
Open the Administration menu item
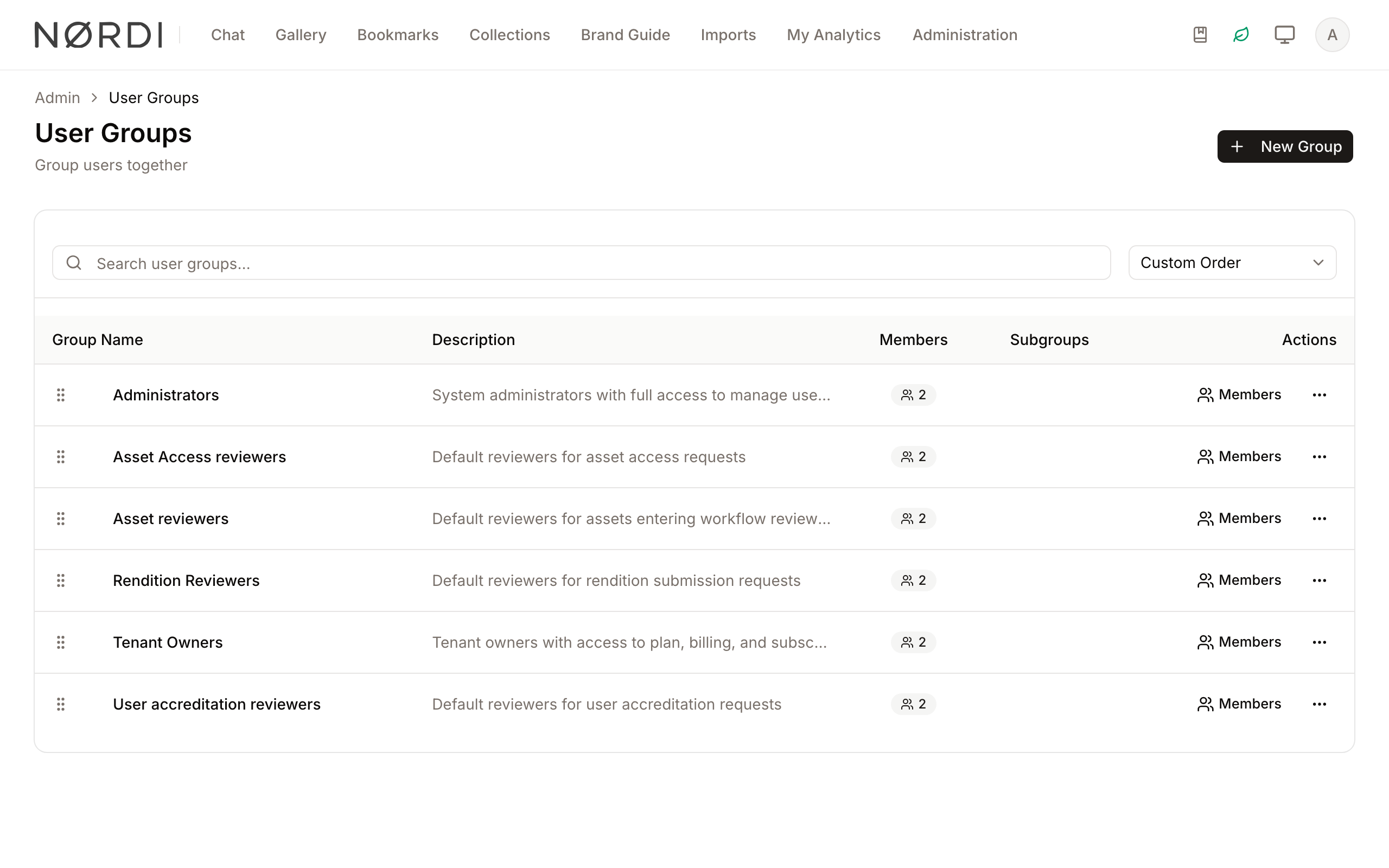[x=965, y=35]
